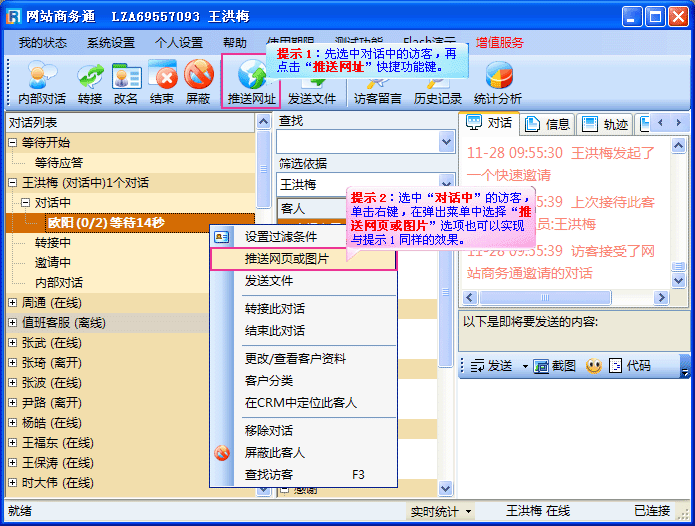
Task: Choose 结束此对话 from context menu
Action: pos(275,331)
